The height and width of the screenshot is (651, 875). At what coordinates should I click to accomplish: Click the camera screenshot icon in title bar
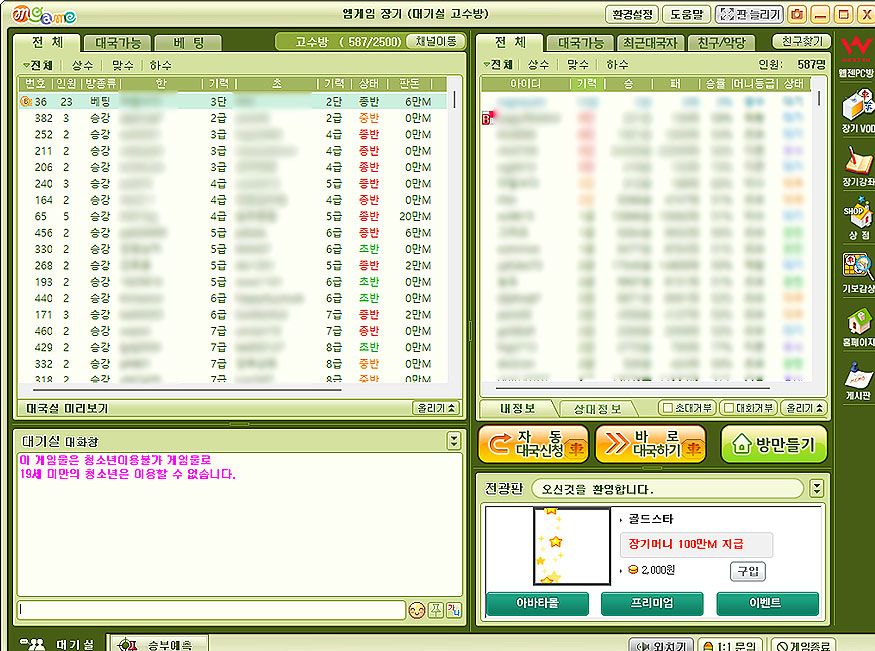pyautogui.click(x=797, y=14)
